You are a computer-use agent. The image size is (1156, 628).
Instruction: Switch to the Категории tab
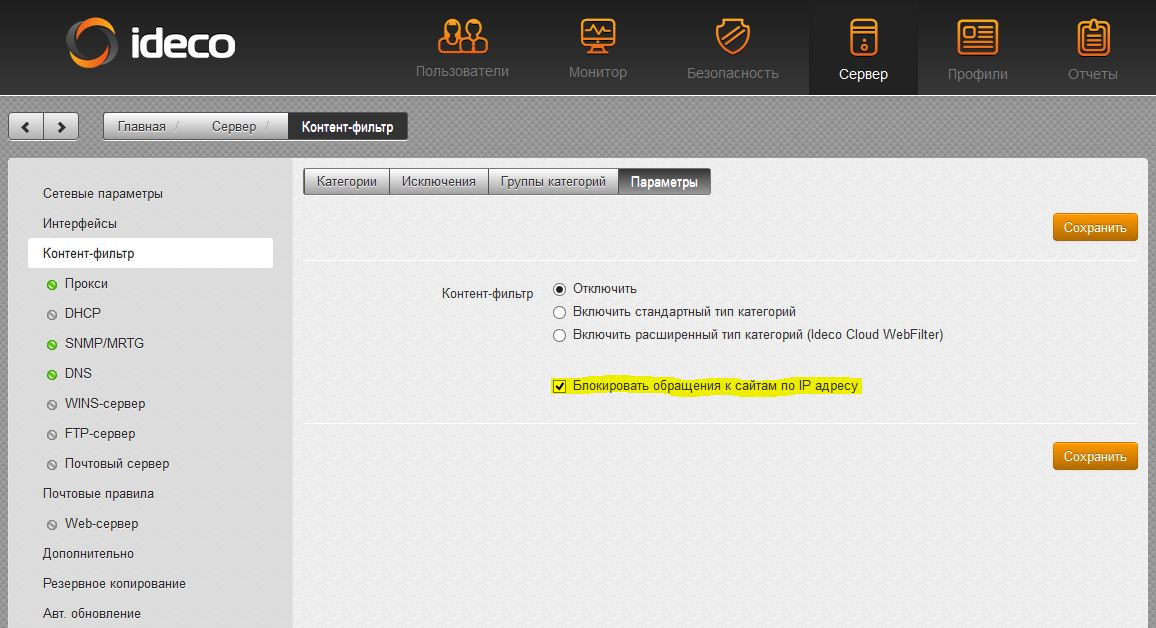point(347,181)
